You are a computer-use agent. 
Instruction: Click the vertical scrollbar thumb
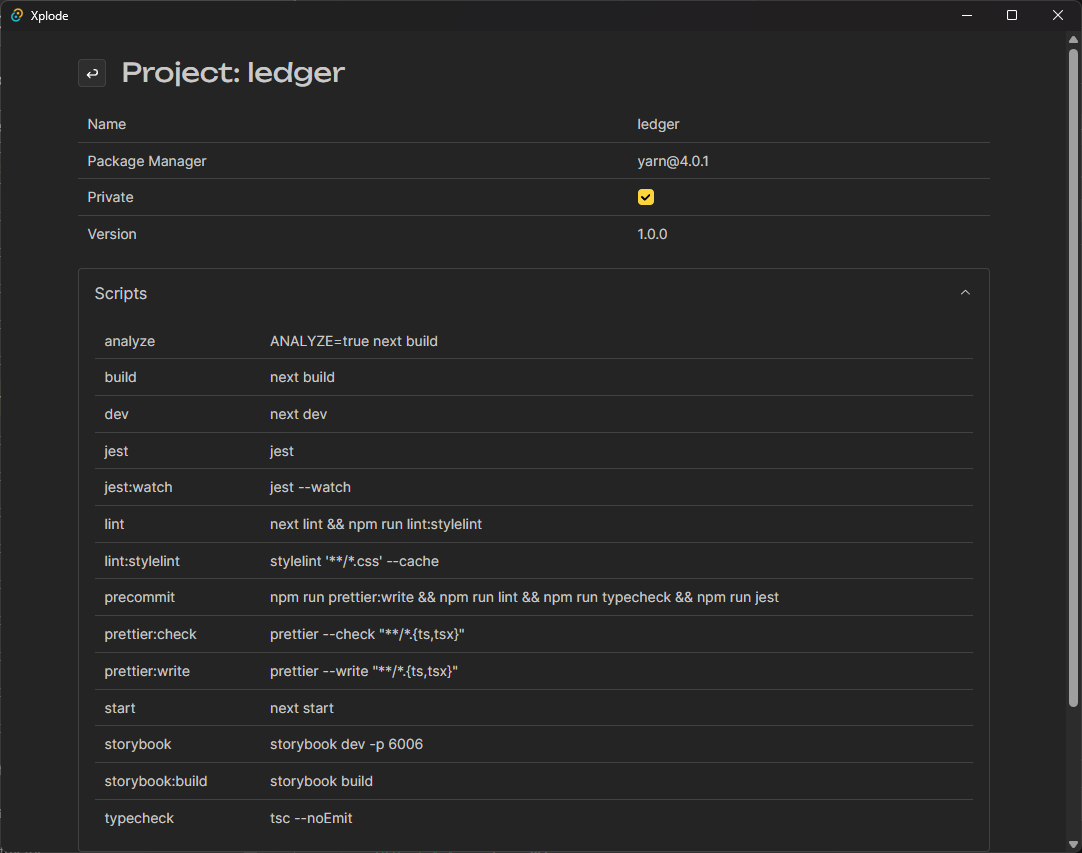pyautogui.click(x=1073, y=377)
